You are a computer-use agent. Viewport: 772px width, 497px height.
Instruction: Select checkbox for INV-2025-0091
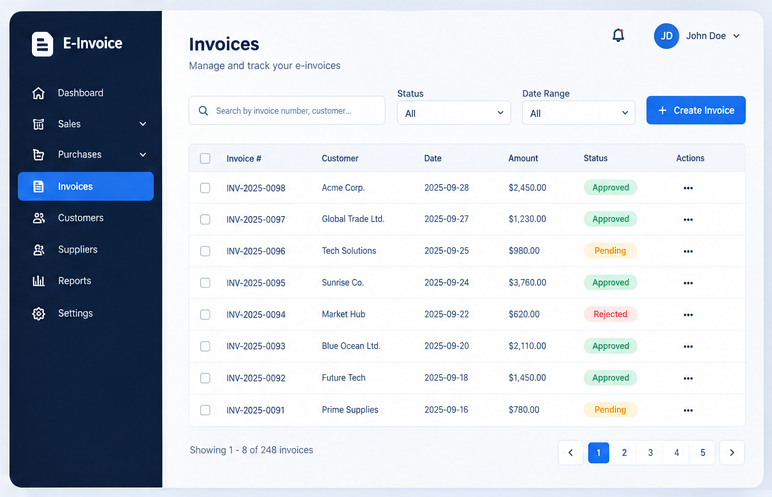(x=205, y=410)
